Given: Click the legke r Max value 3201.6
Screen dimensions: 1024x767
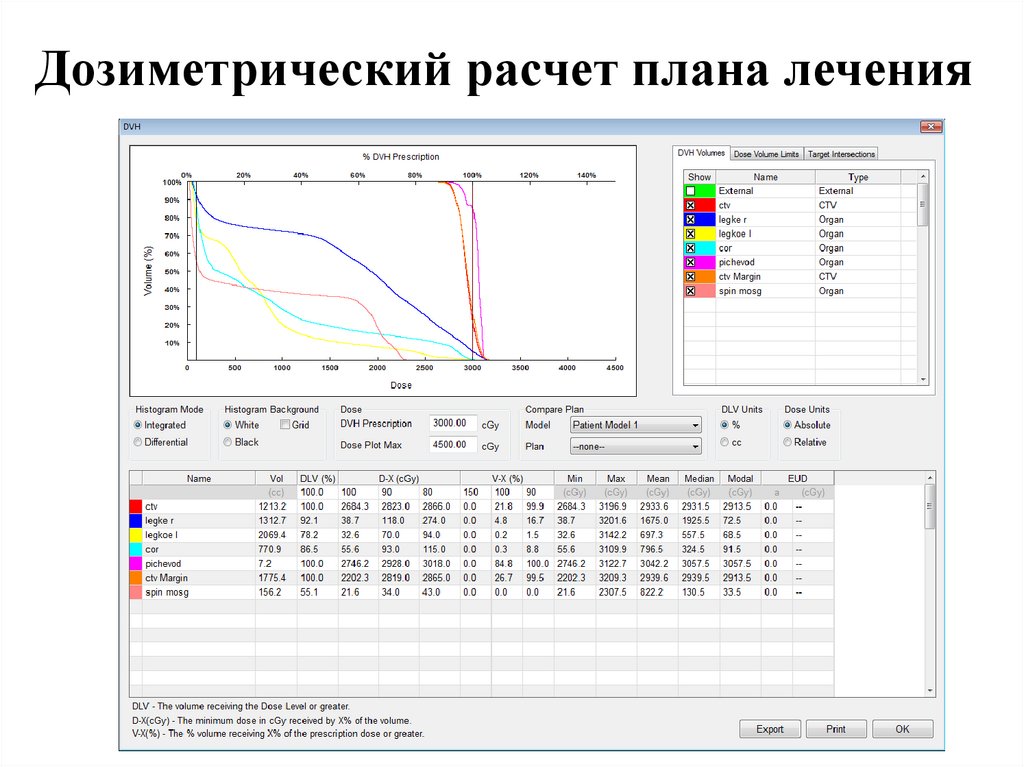Looking at the screenshot, I should (613, 521).
